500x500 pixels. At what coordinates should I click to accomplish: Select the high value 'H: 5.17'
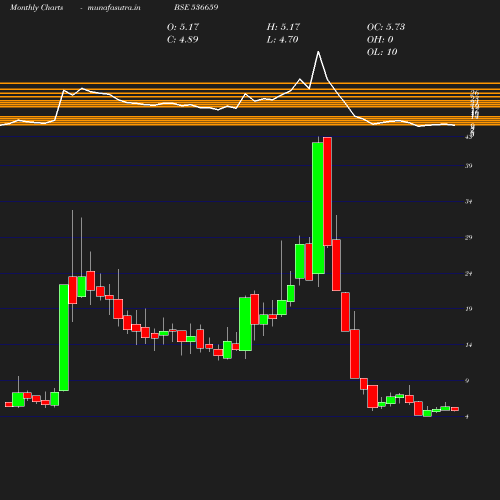283,27
